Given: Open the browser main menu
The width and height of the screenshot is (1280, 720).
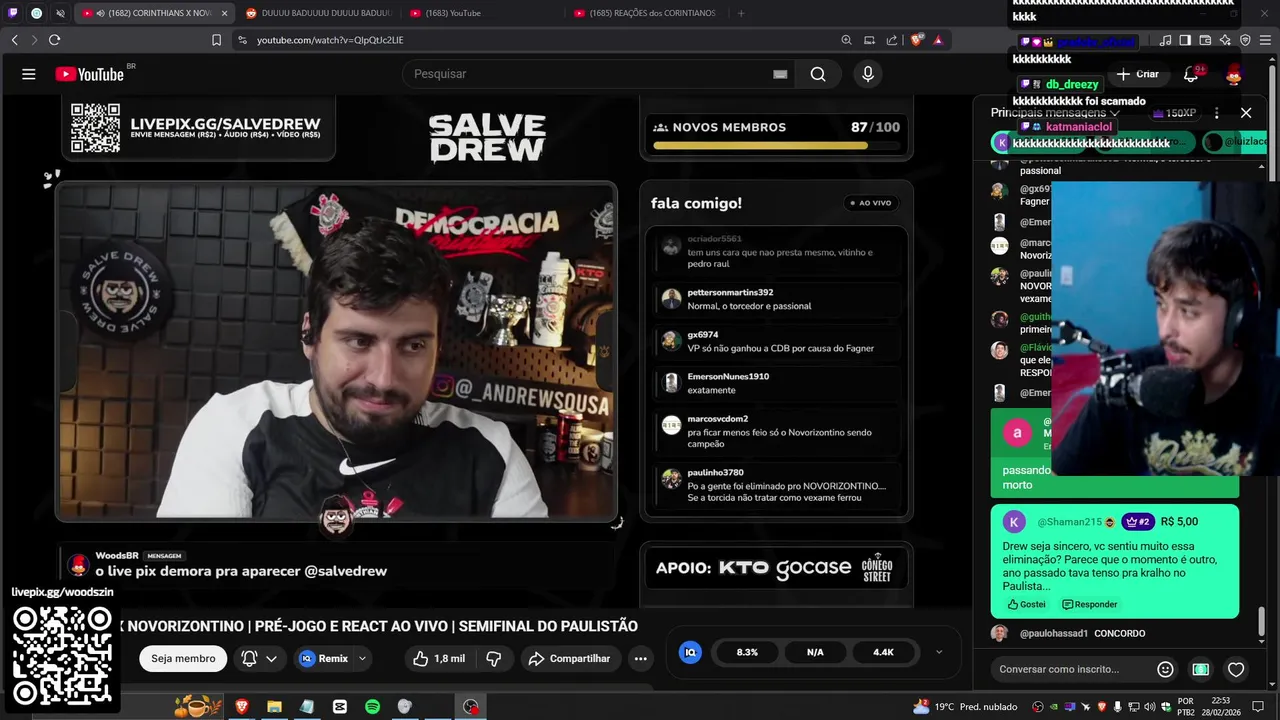Looking at the screenshot, I should click(1266, 40).
